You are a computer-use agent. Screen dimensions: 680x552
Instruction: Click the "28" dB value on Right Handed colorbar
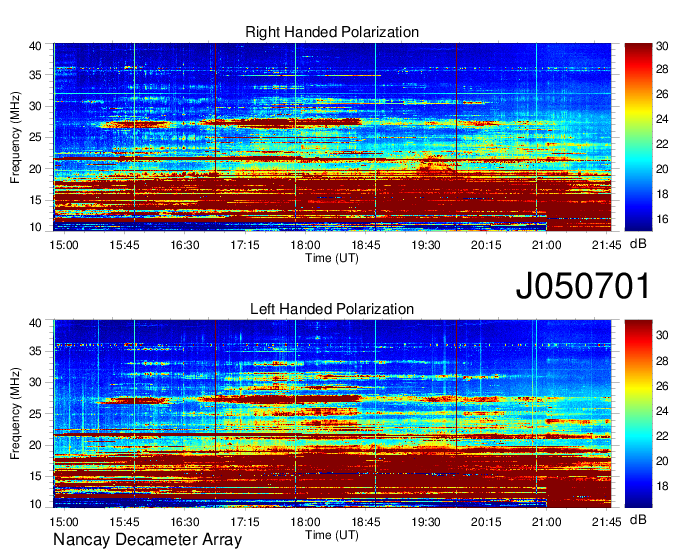pos(662,69)
